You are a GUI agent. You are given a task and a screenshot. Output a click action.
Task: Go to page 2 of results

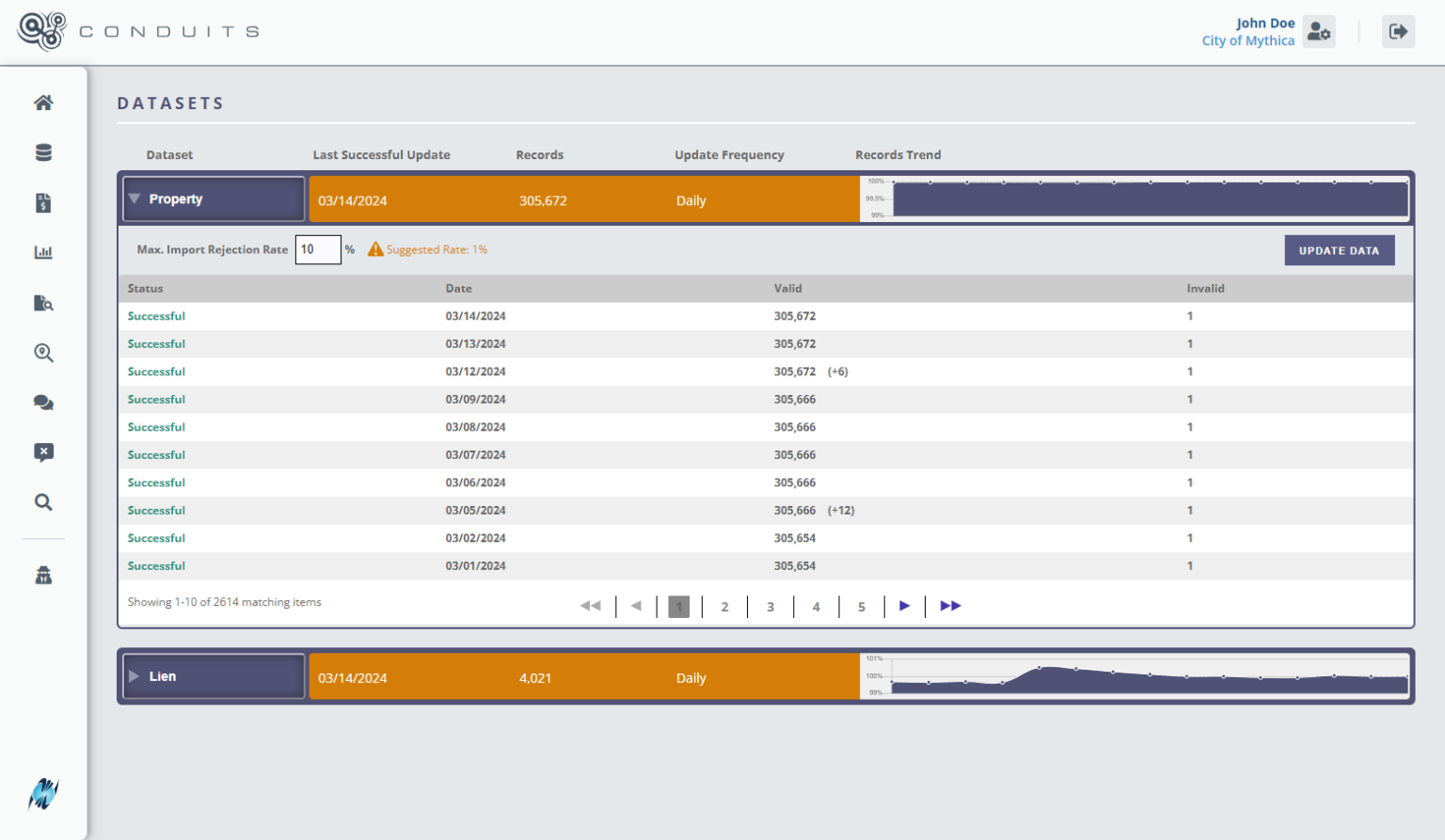pyautogui.click(x=724, y=607)
